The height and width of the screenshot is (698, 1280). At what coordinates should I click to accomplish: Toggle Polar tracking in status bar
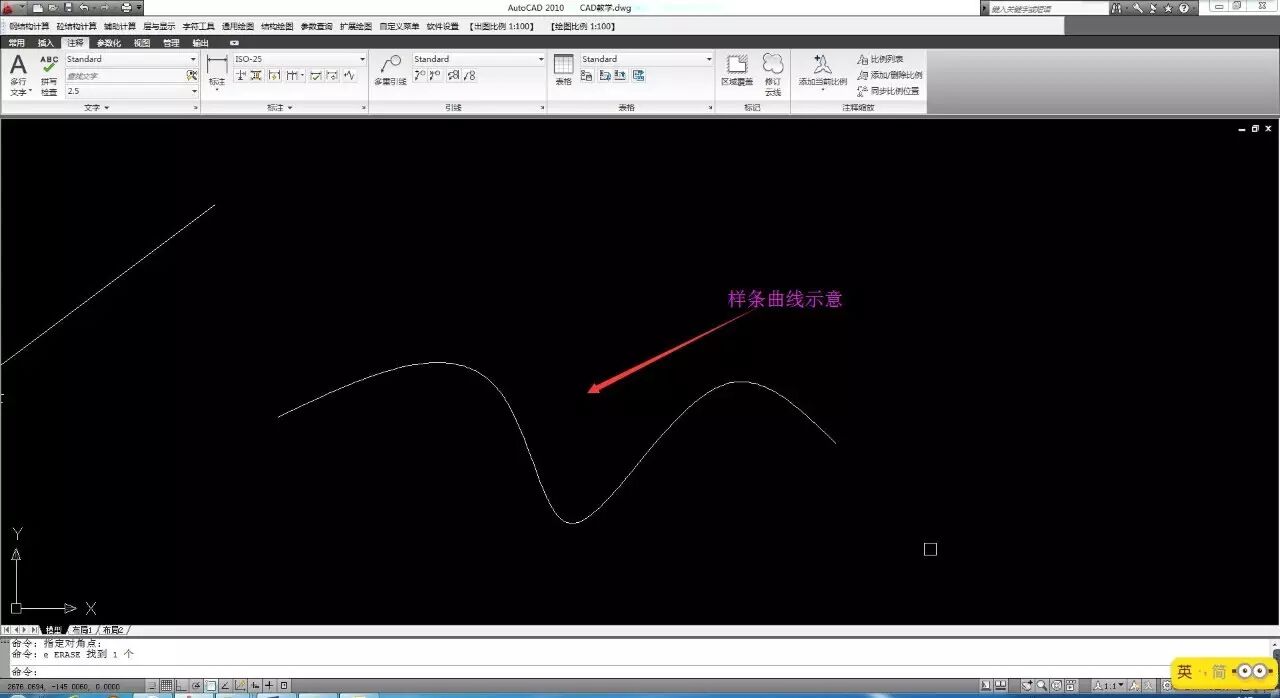[196, 686]
